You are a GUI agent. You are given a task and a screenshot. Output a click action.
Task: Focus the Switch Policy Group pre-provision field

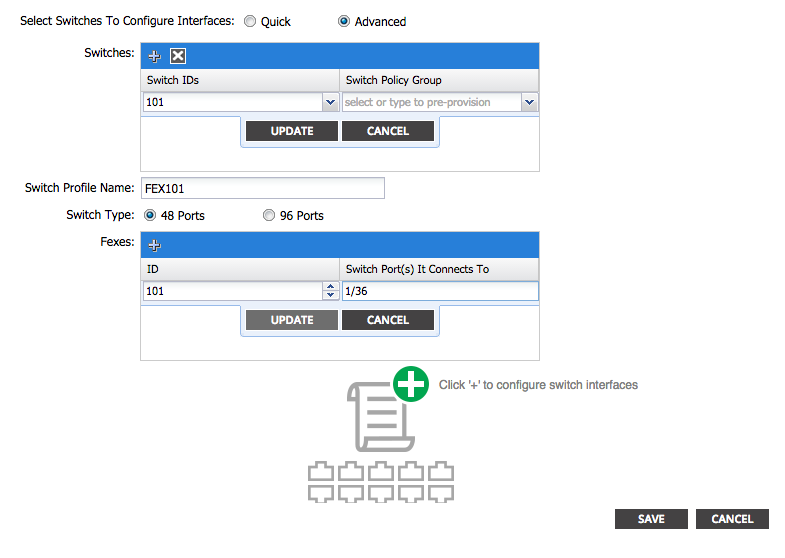pyautogui.click(x=432, y=102)
